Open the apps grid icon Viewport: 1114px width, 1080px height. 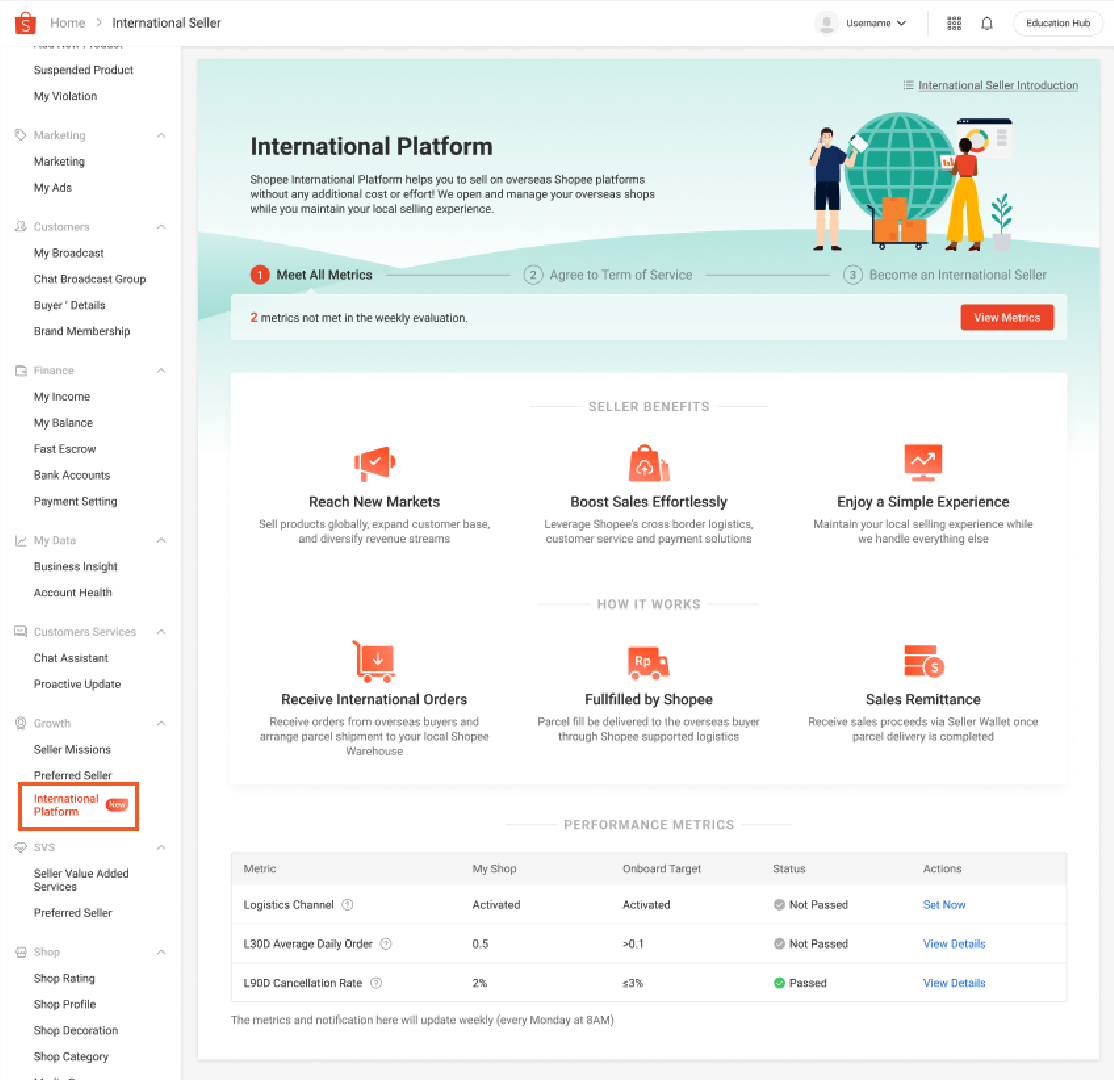(x=954, y=23)
